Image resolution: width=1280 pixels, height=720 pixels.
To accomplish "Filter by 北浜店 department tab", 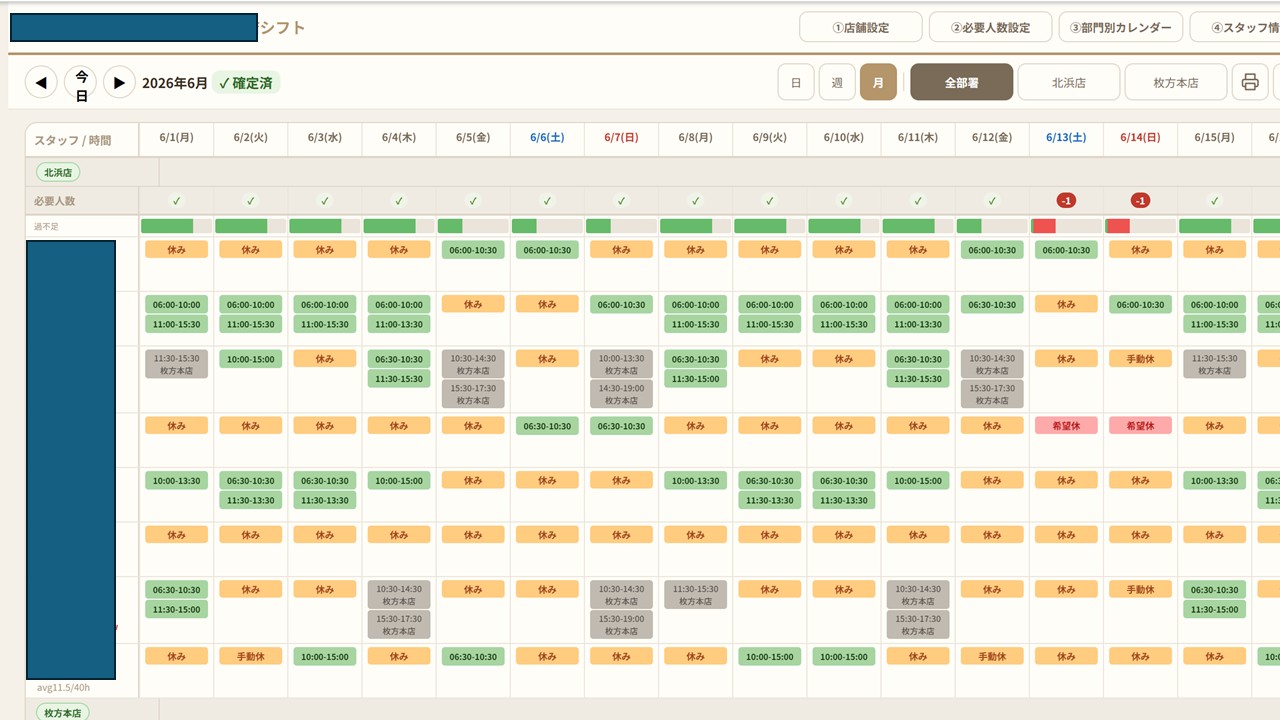I will coord(1068,82).
